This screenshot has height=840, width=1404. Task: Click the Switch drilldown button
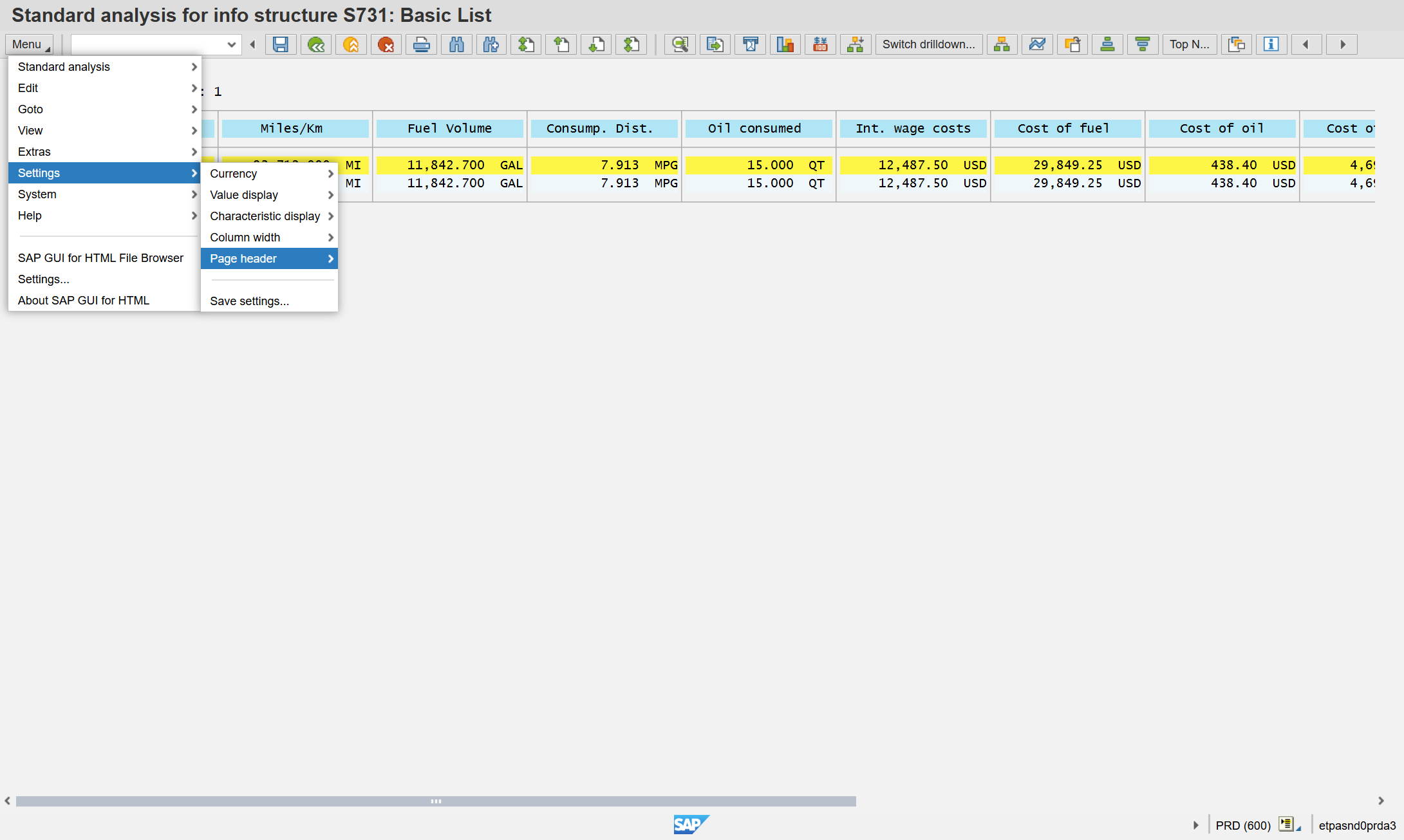click(x=928, y=44)
